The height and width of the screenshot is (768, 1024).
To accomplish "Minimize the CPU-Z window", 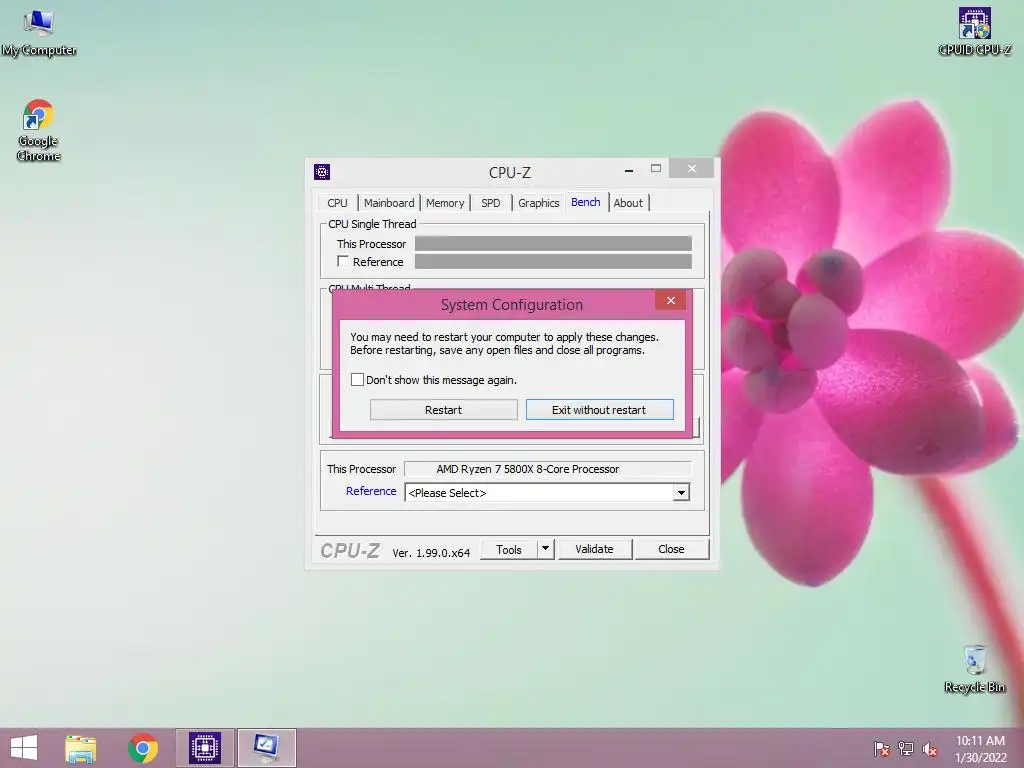I will point(629,170).
